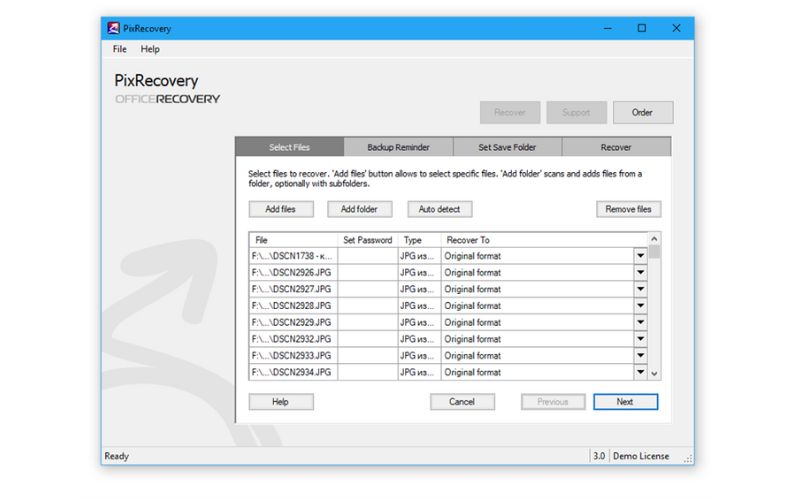Click the Auto detect button
The height and width of the screenshot is (500, 799).
click(x=439, y=209)
